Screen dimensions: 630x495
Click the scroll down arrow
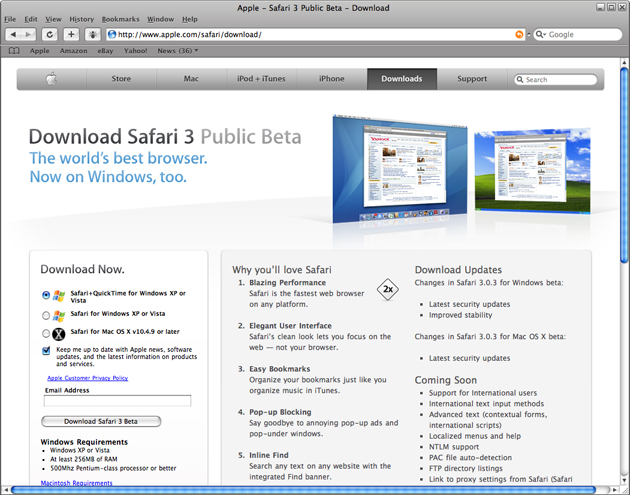pos(624,481)
